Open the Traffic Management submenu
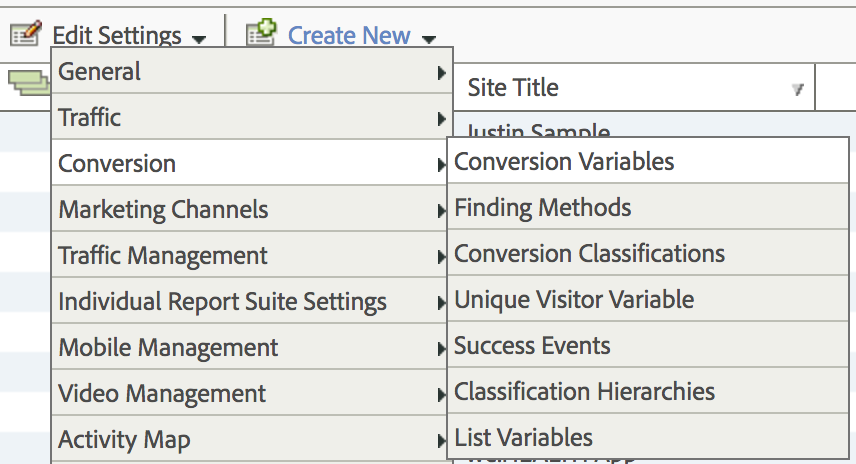856x464 pixels. [250, 256]
